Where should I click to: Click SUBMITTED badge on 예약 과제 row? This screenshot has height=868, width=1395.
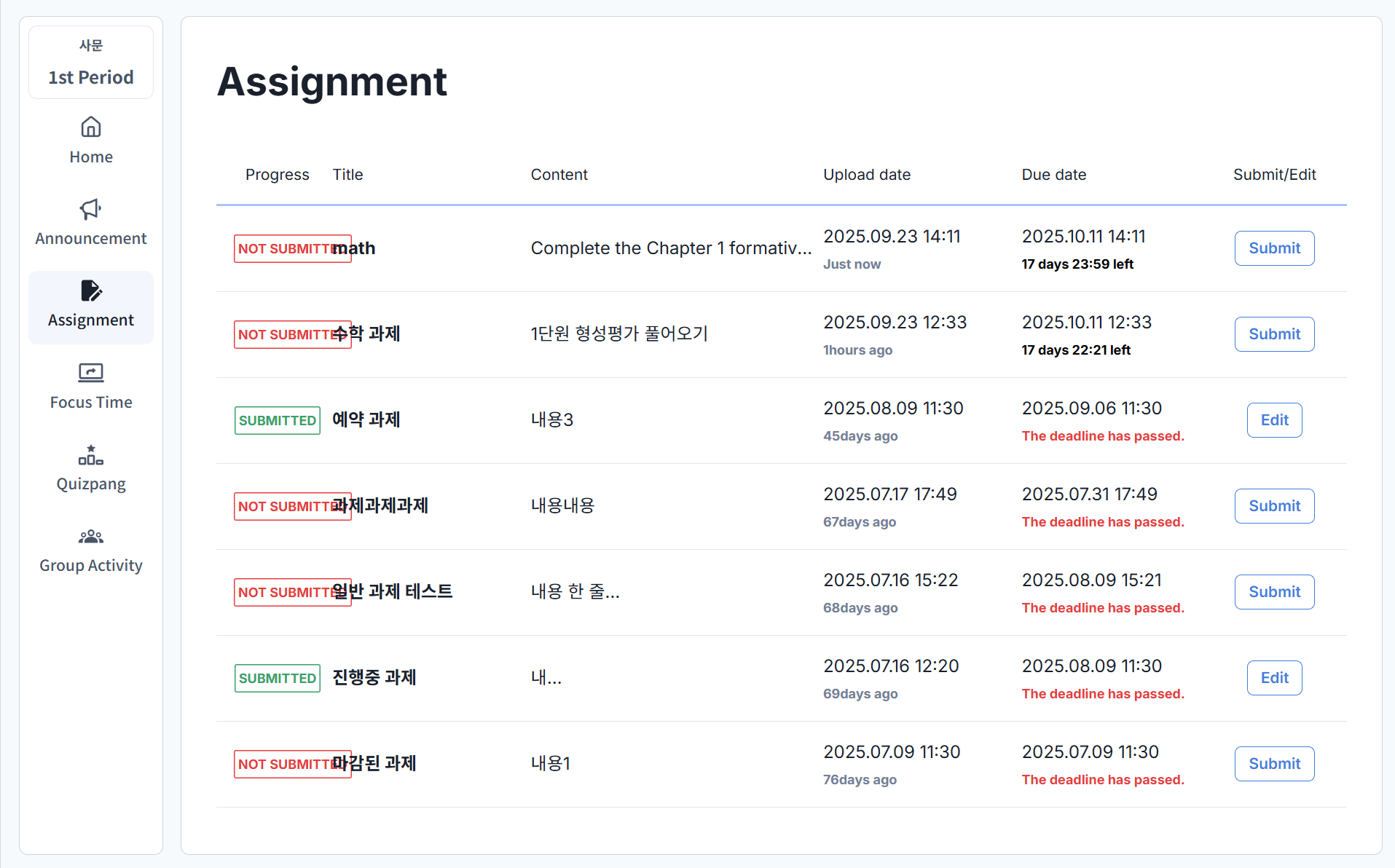[x=277, y=420]
